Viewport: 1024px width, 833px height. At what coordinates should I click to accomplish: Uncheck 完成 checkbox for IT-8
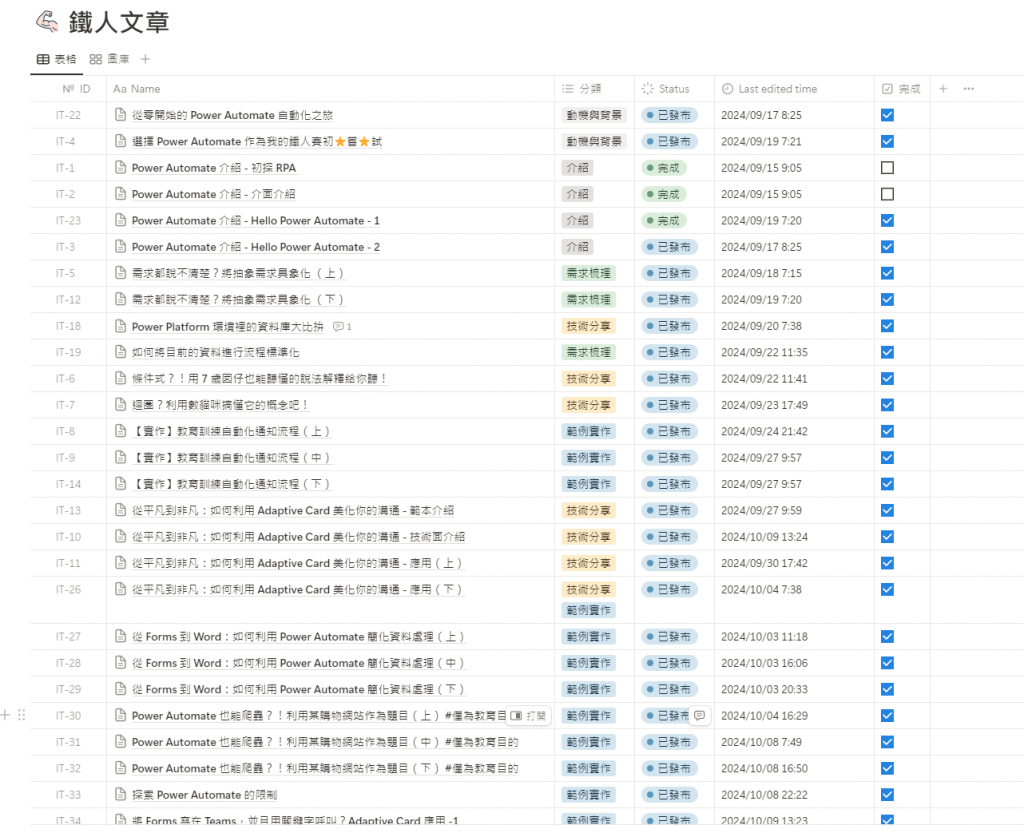click(x=887, y=431)
